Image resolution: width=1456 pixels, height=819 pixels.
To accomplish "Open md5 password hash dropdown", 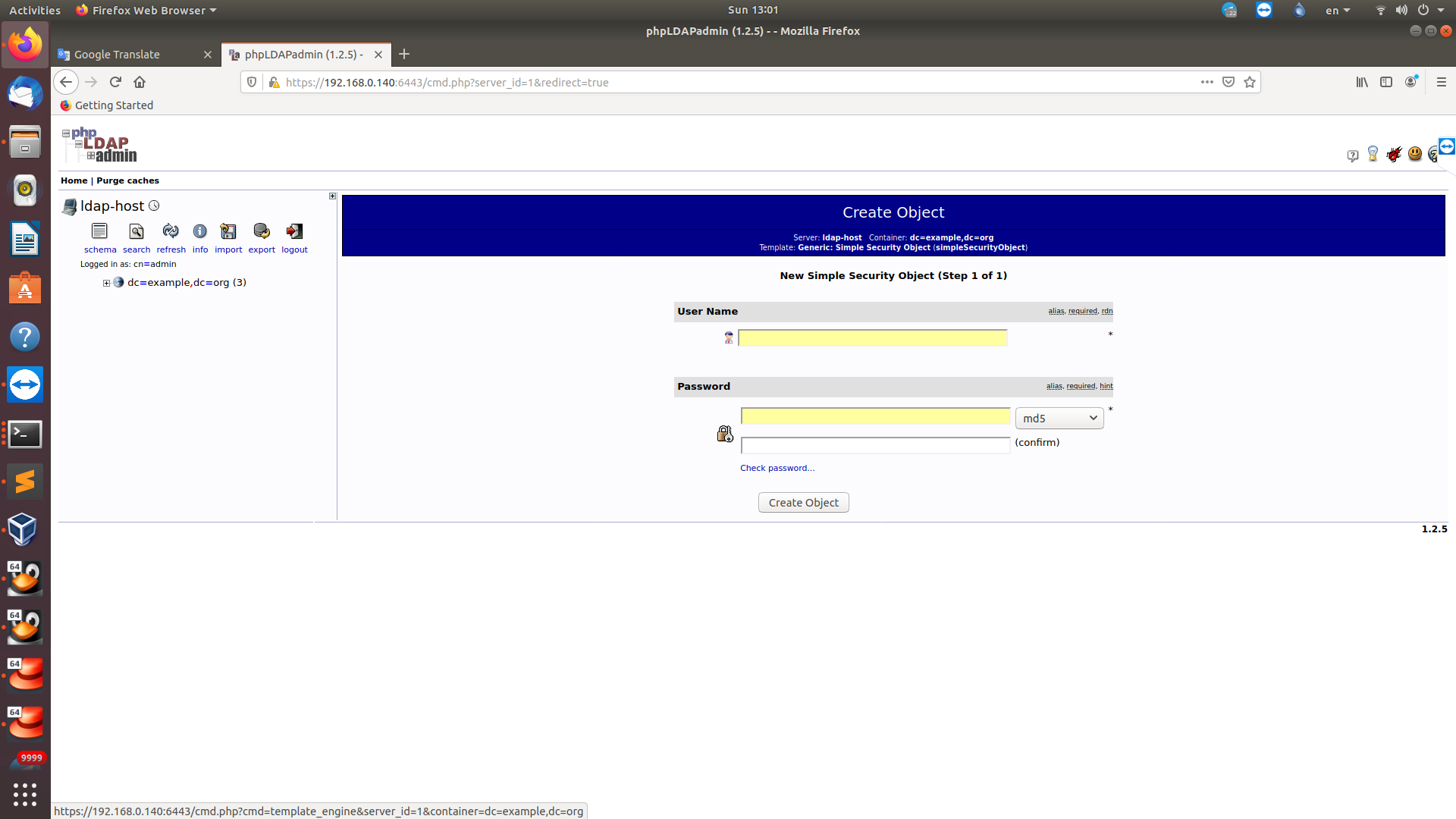I will [x=1059, y=418].
